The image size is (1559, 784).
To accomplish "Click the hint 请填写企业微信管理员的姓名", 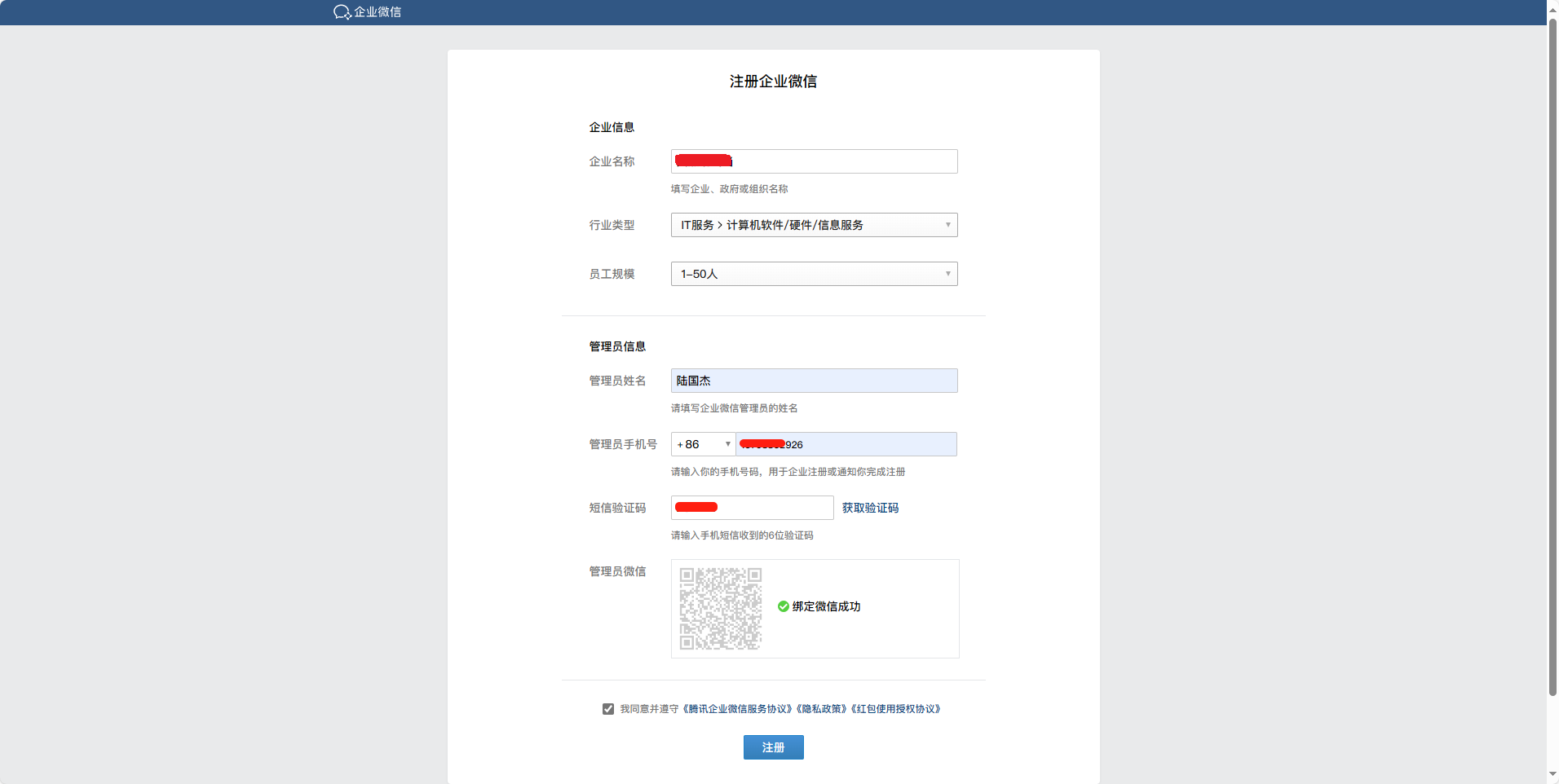I will pos(734,408).
